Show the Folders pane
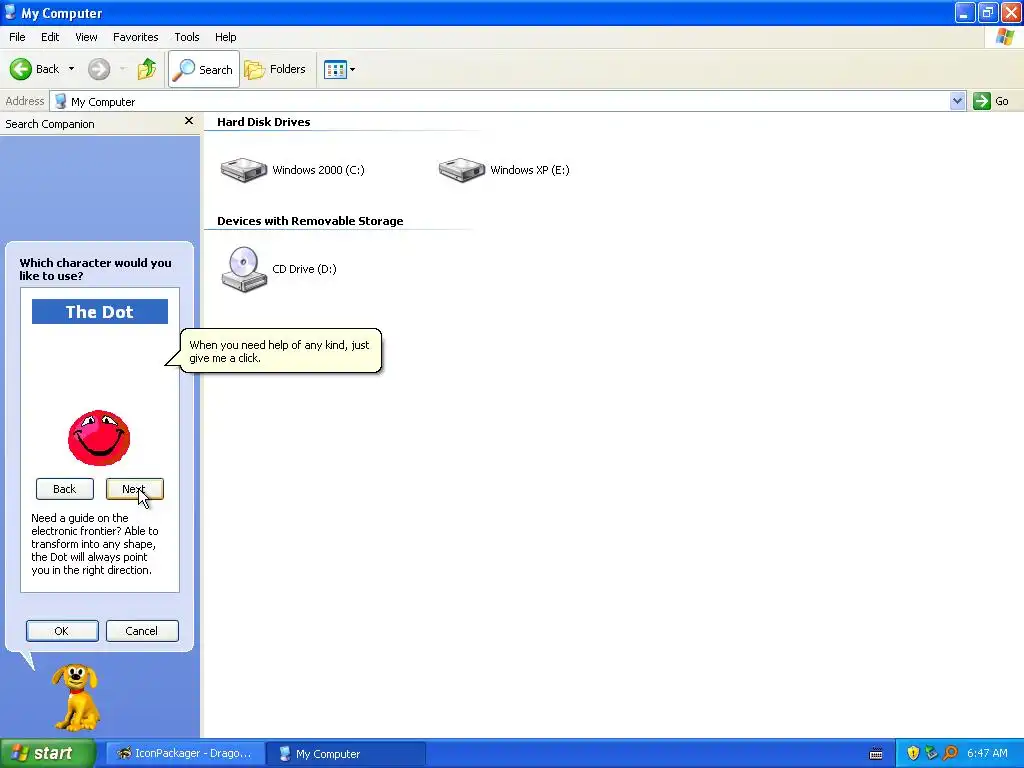The height and width of the screenshot is (768, 1024). pos(275,69)
